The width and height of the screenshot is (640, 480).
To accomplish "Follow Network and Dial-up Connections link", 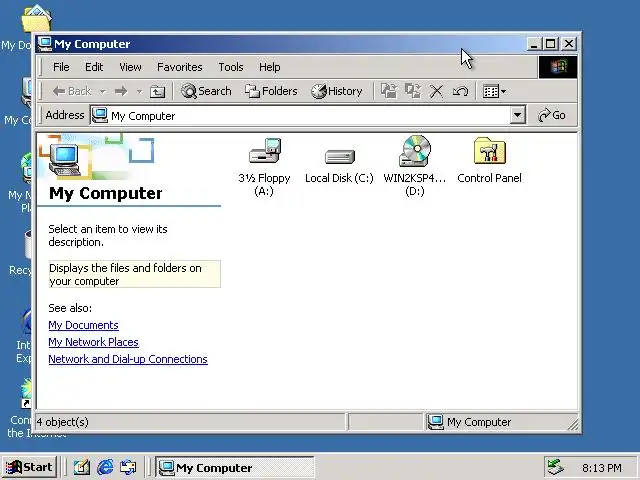I will click(x=128, y=359).
